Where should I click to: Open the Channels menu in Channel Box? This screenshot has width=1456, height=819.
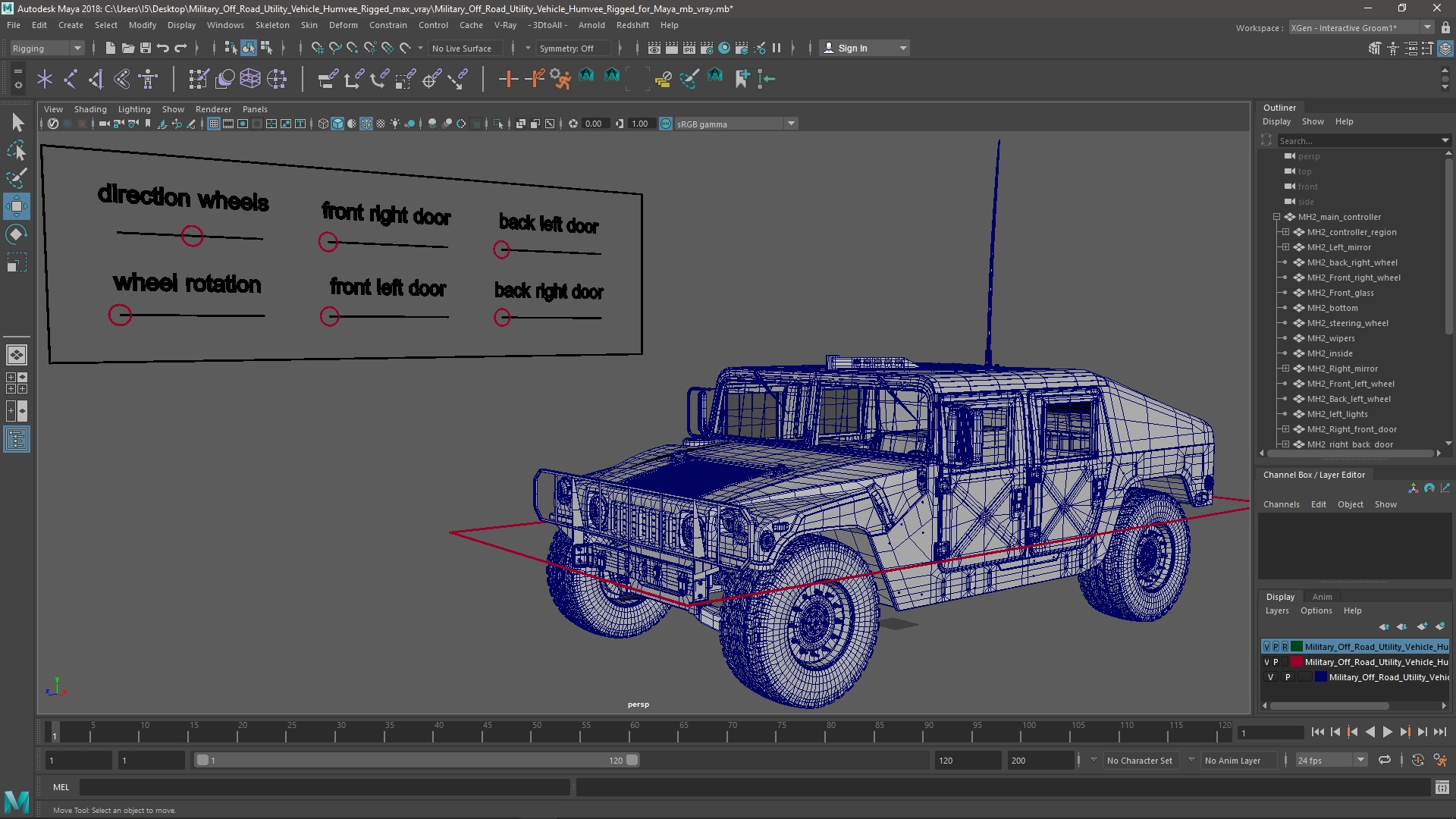coord(1281,504)
